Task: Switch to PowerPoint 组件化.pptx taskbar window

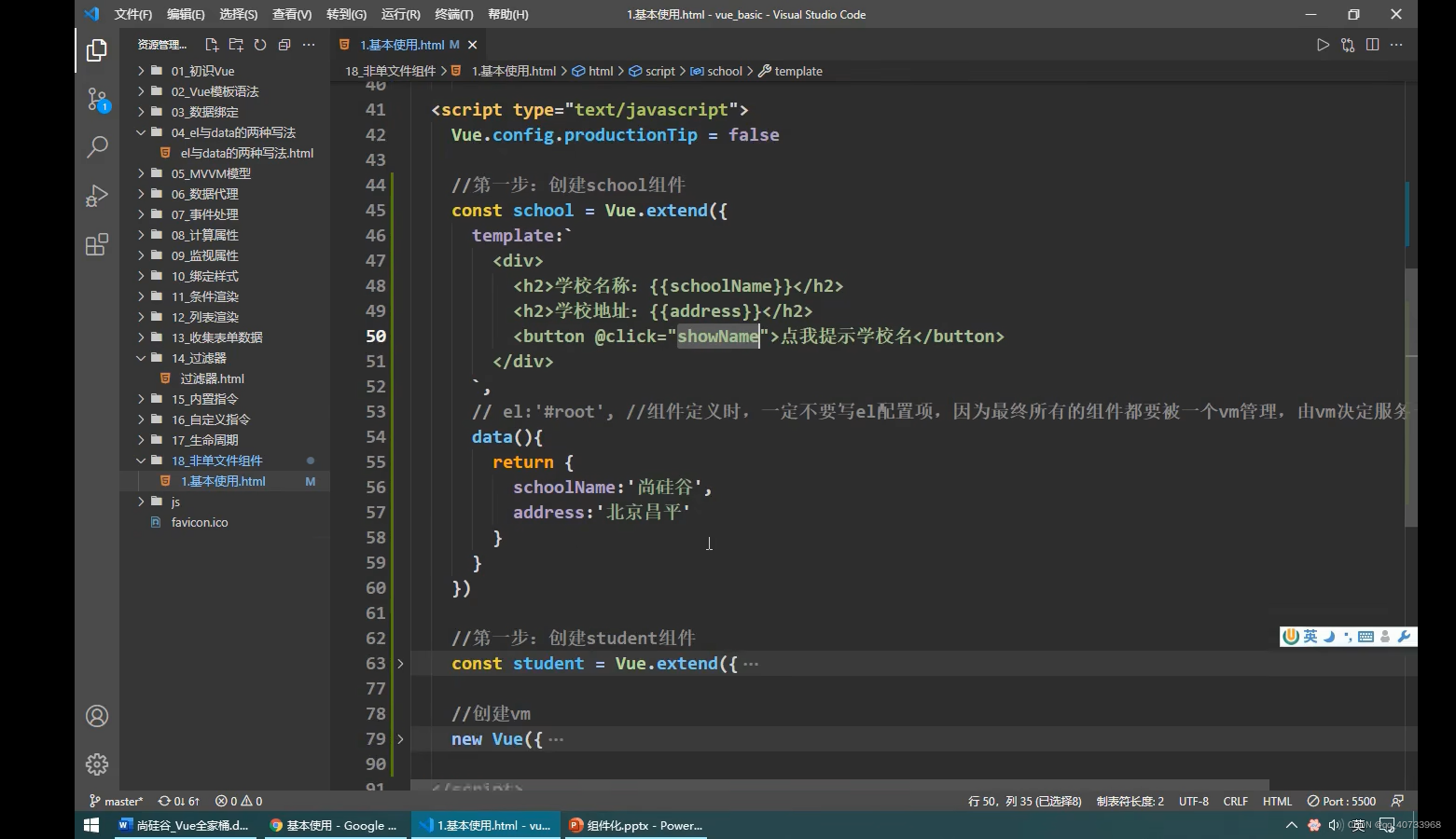Action: 635,825
